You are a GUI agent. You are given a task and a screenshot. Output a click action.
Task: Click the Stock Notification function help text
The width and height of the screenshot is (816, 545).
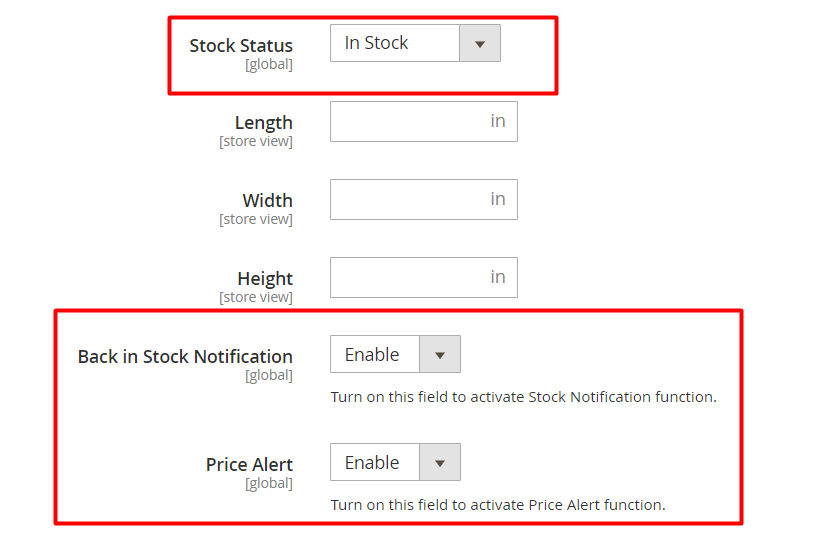tap(523, 397)
